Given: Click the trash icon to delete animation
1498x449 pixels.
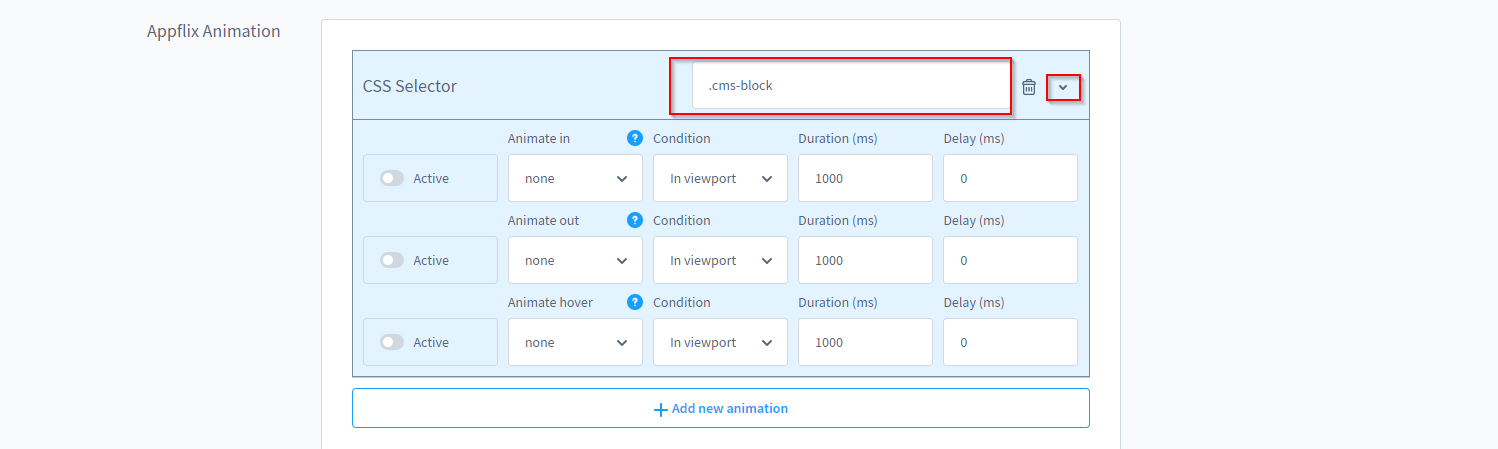Looking at the screenshot, I should coord(1028,87).
